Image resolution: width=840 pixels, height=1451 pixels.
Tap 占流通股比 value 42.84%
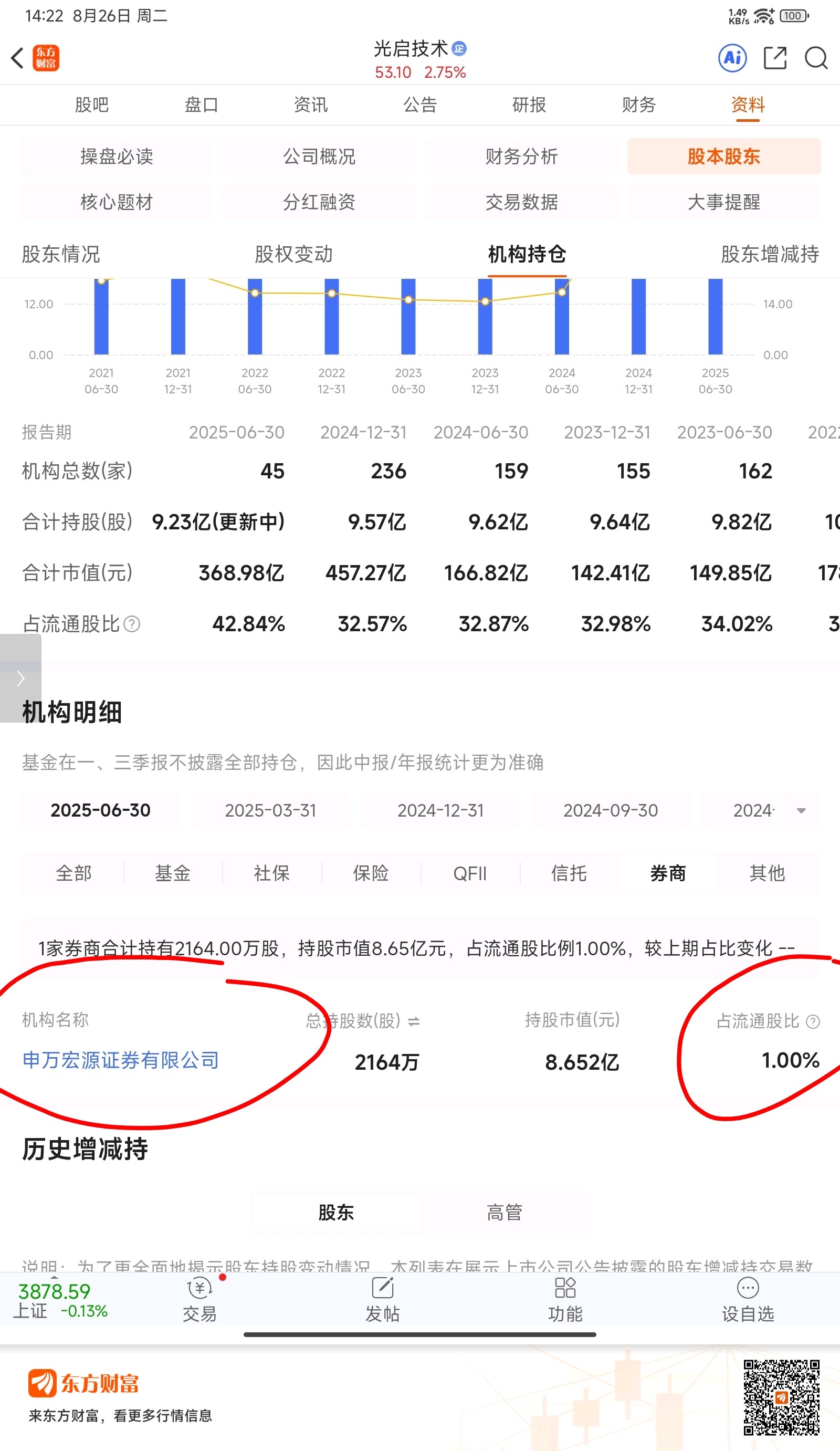(x=249, y=624)
